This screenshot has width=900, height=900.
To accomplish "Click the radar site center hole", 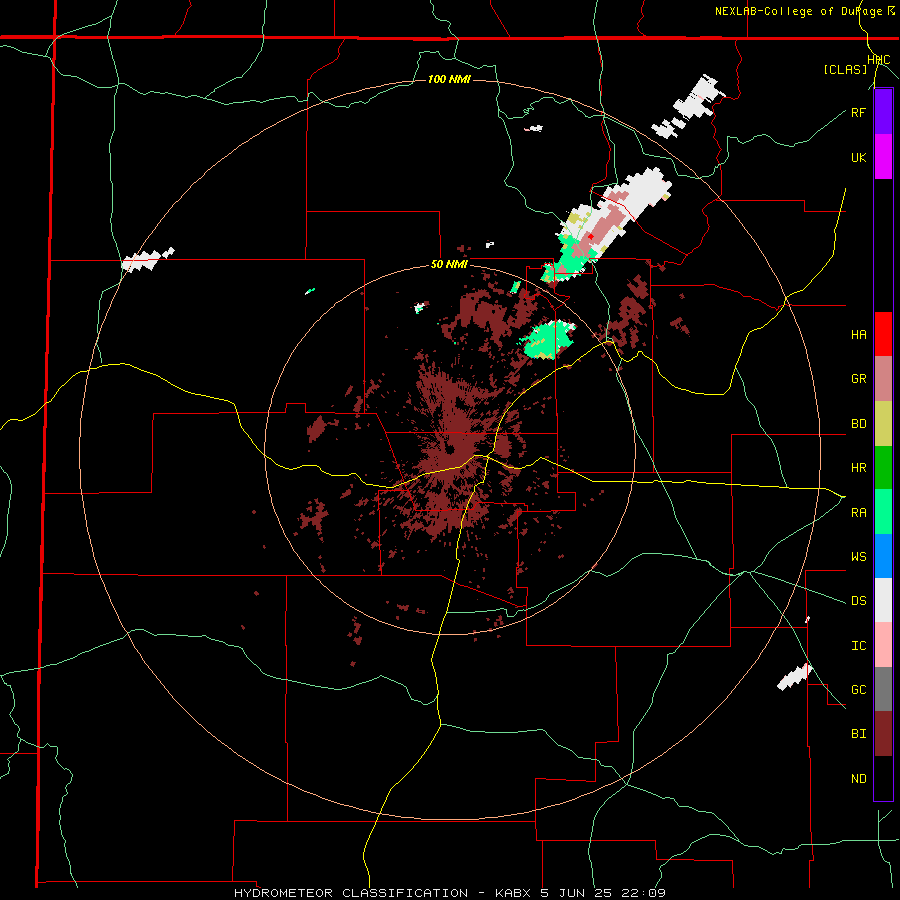I will coord(451,448).
